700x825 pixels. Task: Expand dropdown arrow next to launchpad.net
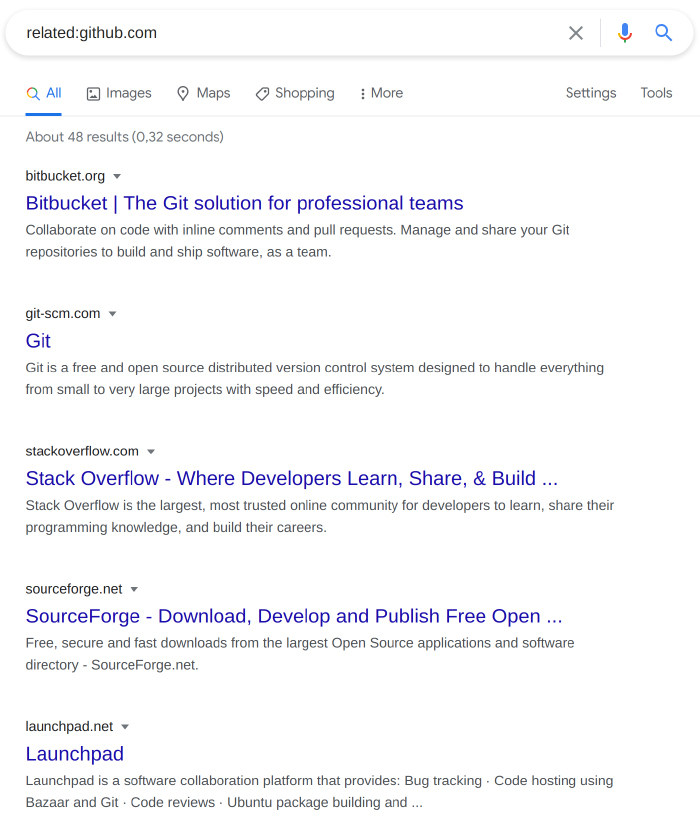(x=125, y=727)
